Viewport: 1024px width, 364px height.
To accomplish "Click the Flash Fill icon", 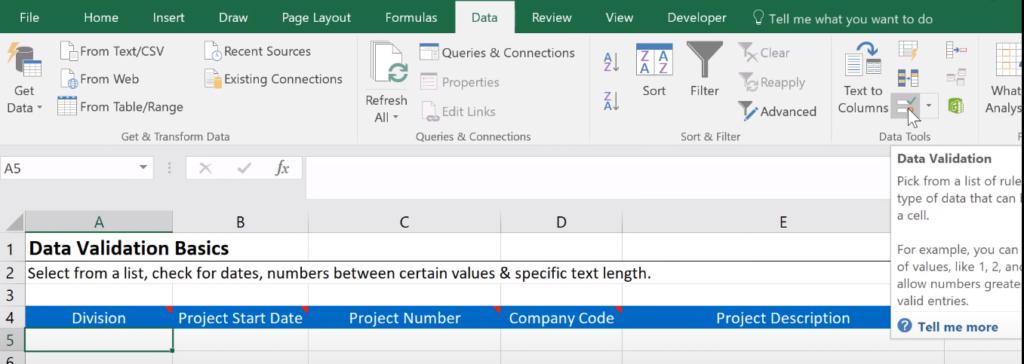I will tap(908, 50).
